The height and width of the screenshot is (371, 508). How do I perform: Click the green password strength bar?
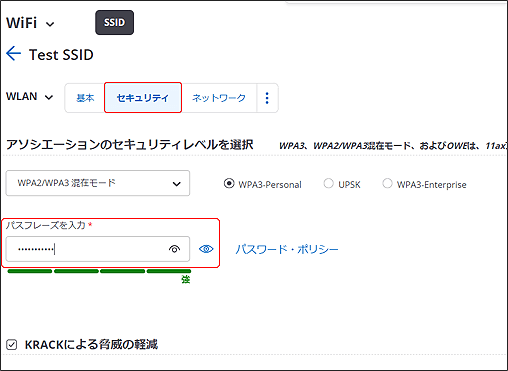click(x=99, y=271)
